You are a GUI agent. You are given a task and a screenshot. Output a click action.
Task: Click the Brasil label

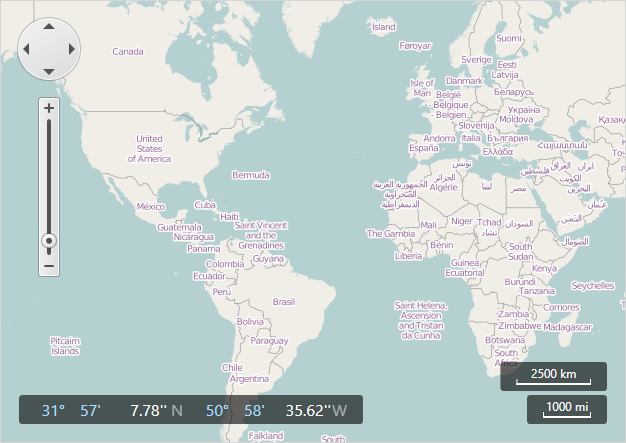[x=284, y=302]
